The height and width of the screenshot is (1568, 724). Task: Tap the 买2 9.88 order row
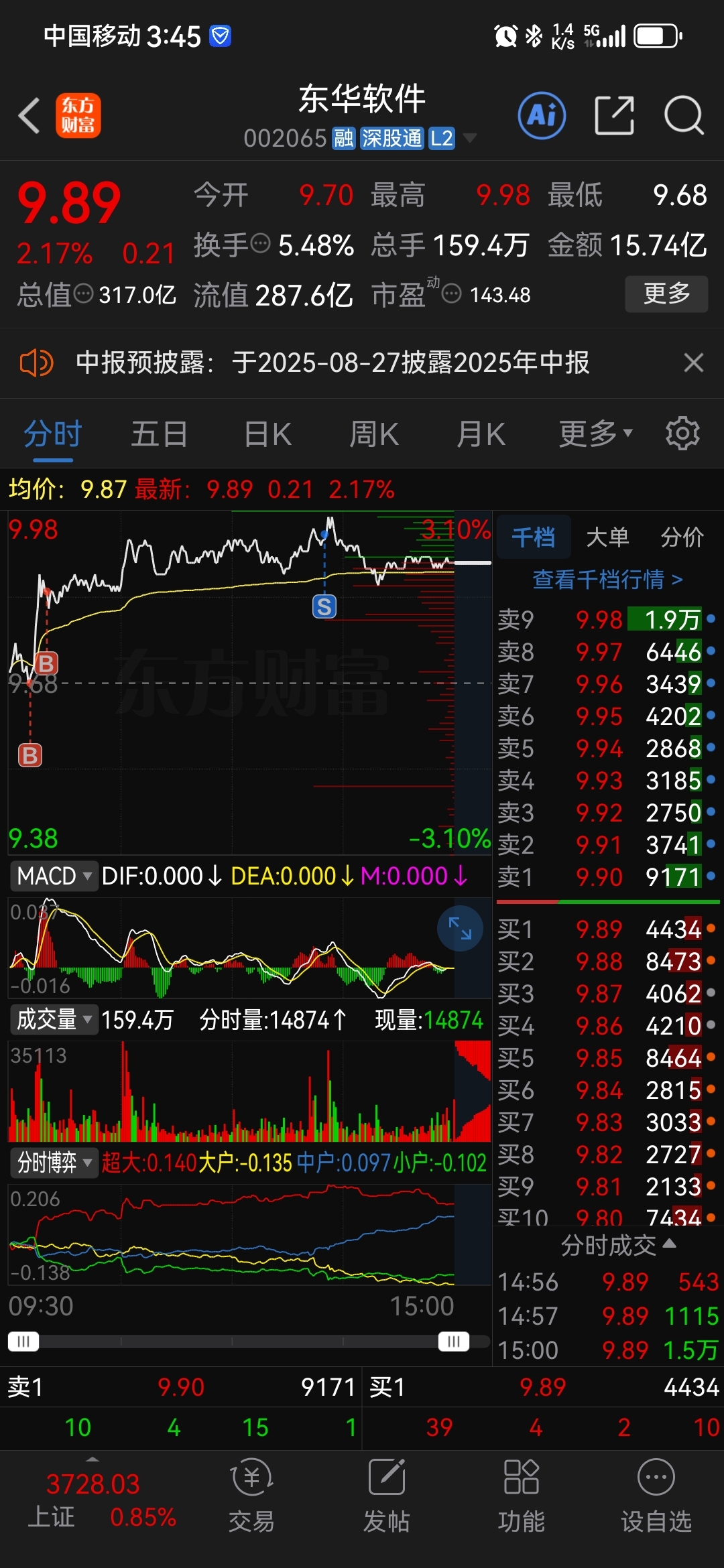click(x=607, y=962)
